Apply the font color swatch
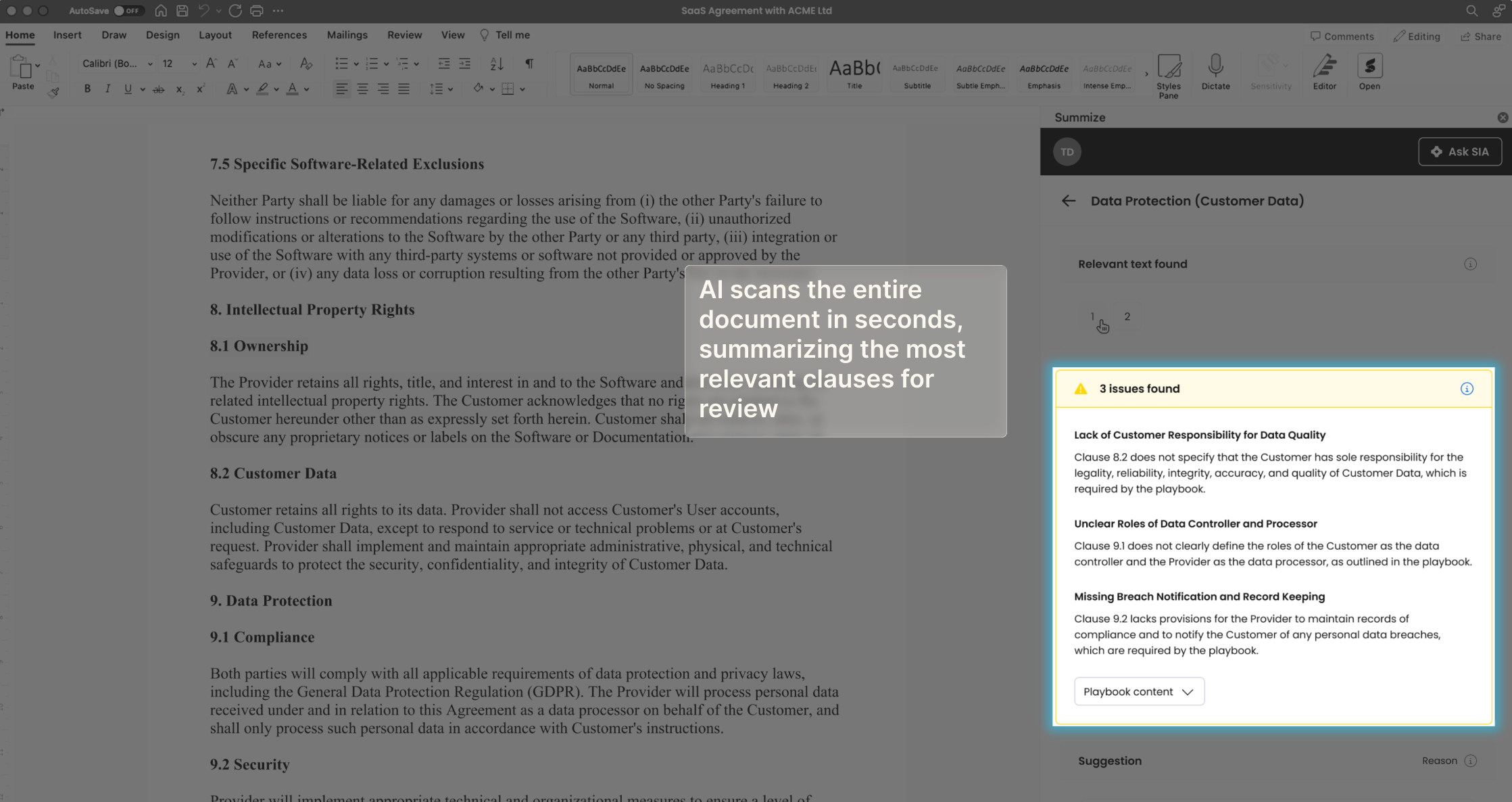1512x802 pixels. pyautogui.click(x=292, y=89)
